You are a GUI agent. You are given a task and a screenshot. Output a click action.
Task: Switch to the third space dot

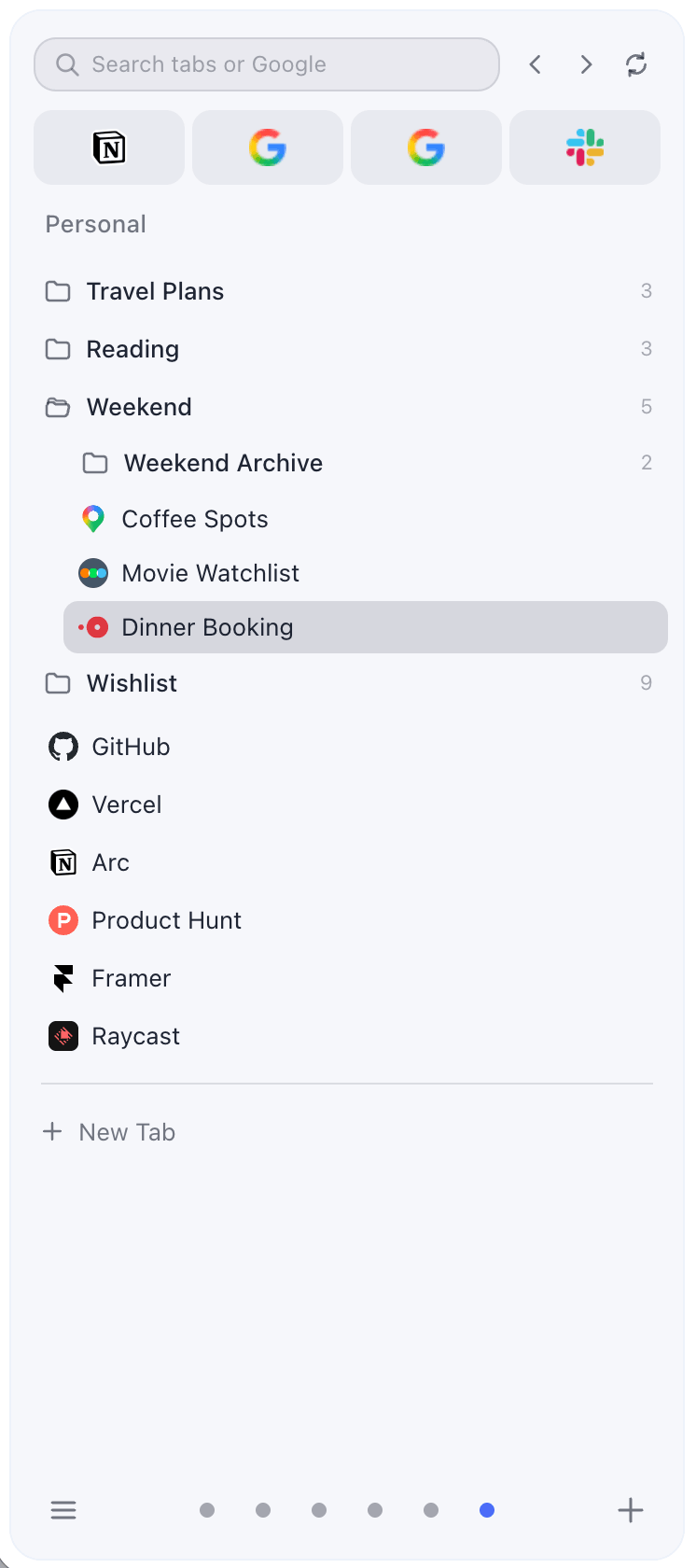coord(318,1509)
